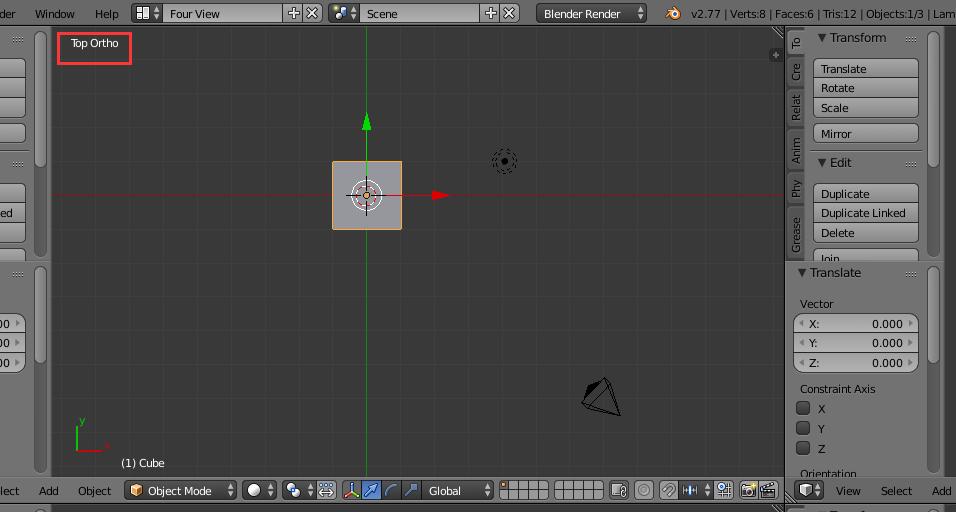This screenshot has height=512, width=956.
Task: Enable Z constraint axis checkbox
Action: pos(804,448)
